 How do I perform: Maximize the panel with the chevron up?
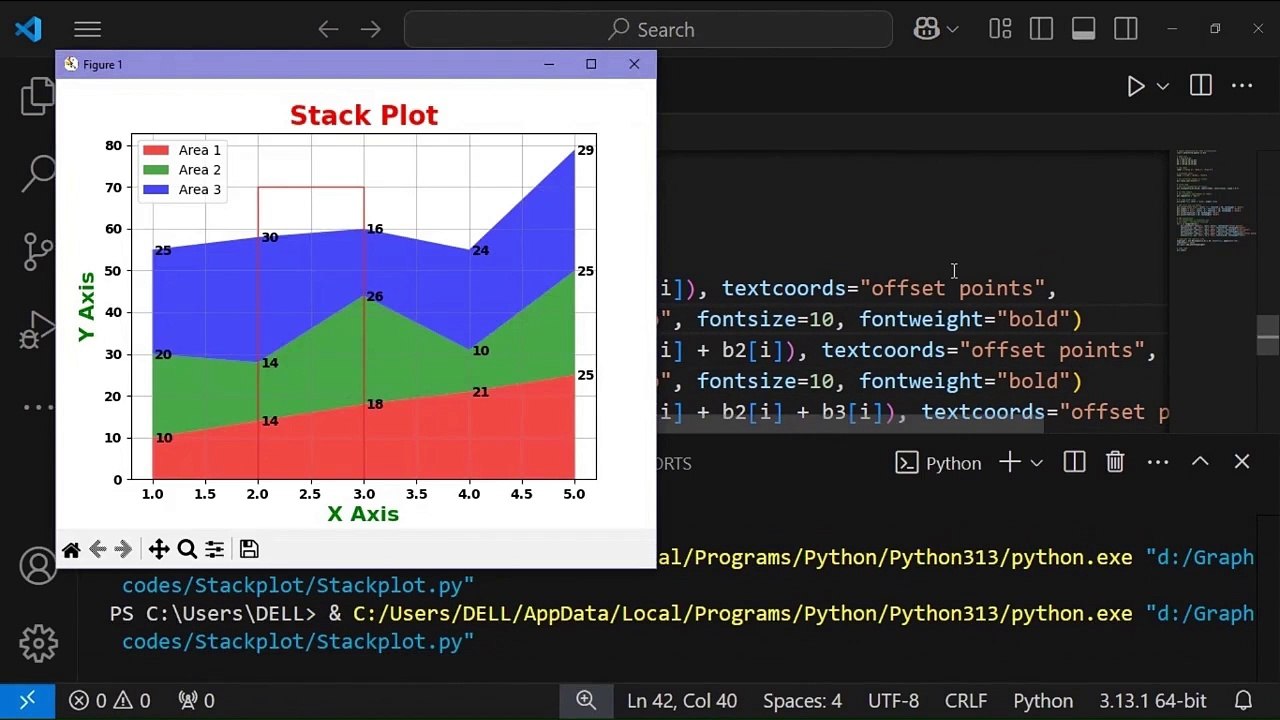click(x=1200, y=461)
